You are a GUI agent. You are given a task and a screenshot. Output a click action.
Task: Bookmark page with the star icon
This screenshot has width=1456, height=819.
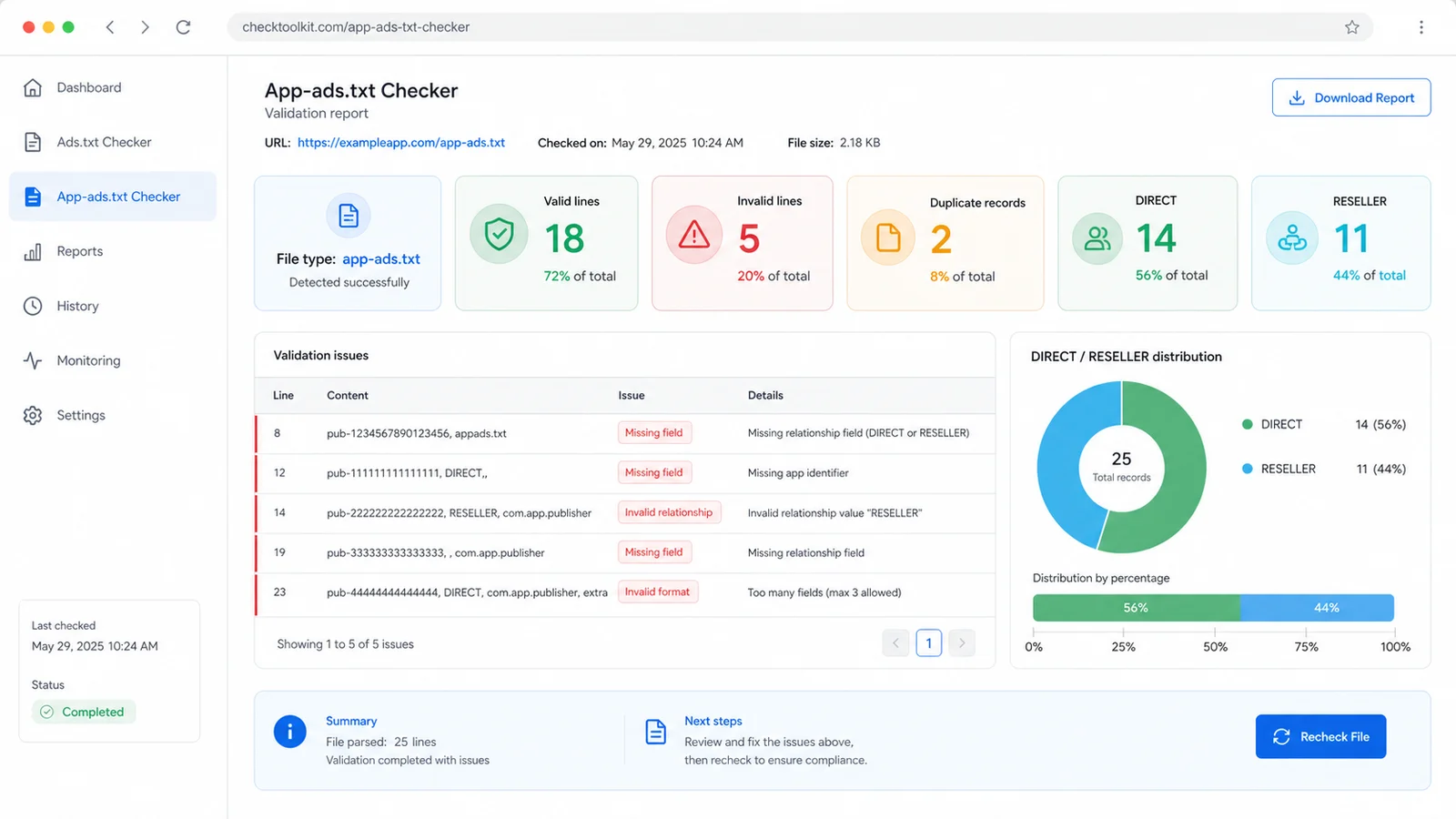coord(1352,27)
